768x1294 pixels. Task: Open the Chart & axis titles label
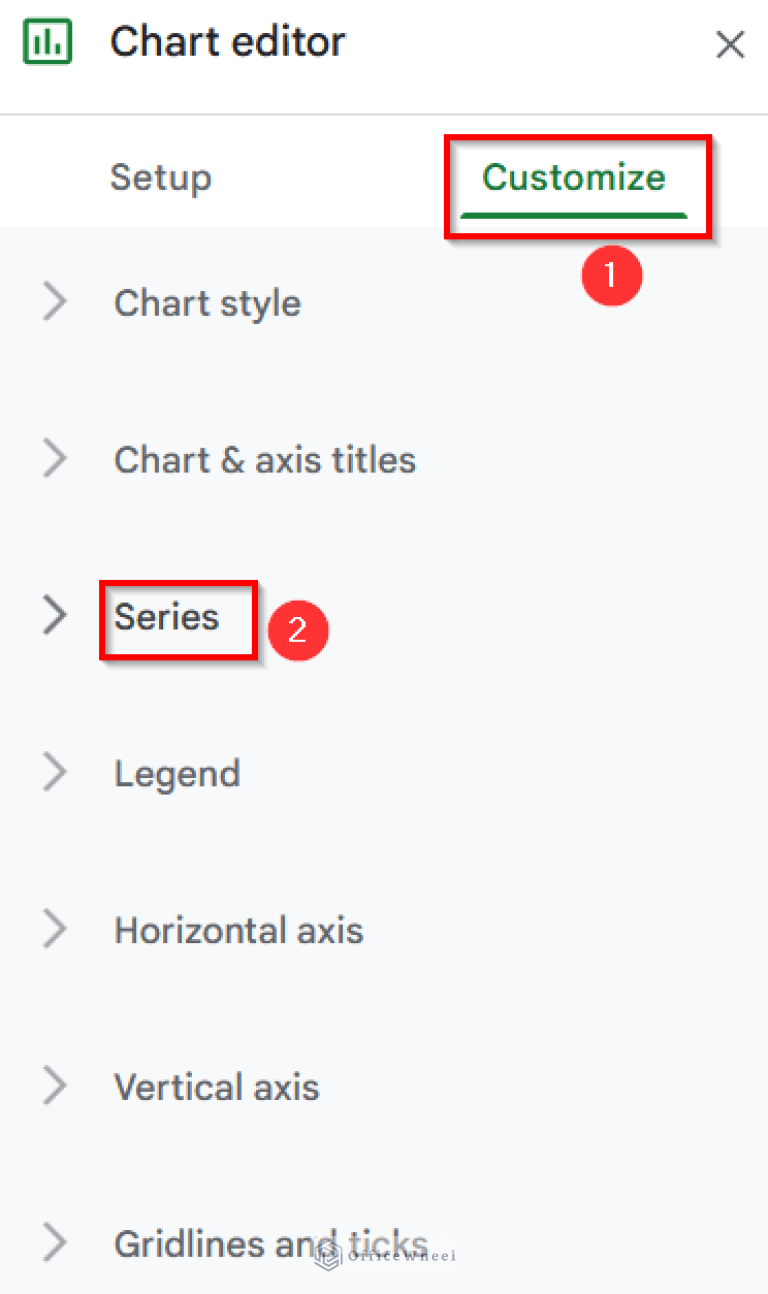pos(264,459)
